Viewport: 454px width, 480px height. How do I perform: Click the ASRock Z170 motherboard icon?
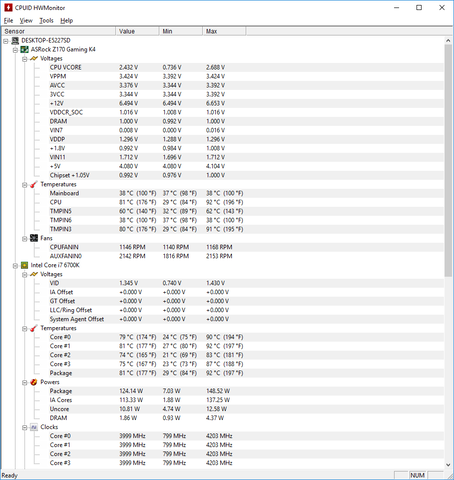tap(24, 50)
